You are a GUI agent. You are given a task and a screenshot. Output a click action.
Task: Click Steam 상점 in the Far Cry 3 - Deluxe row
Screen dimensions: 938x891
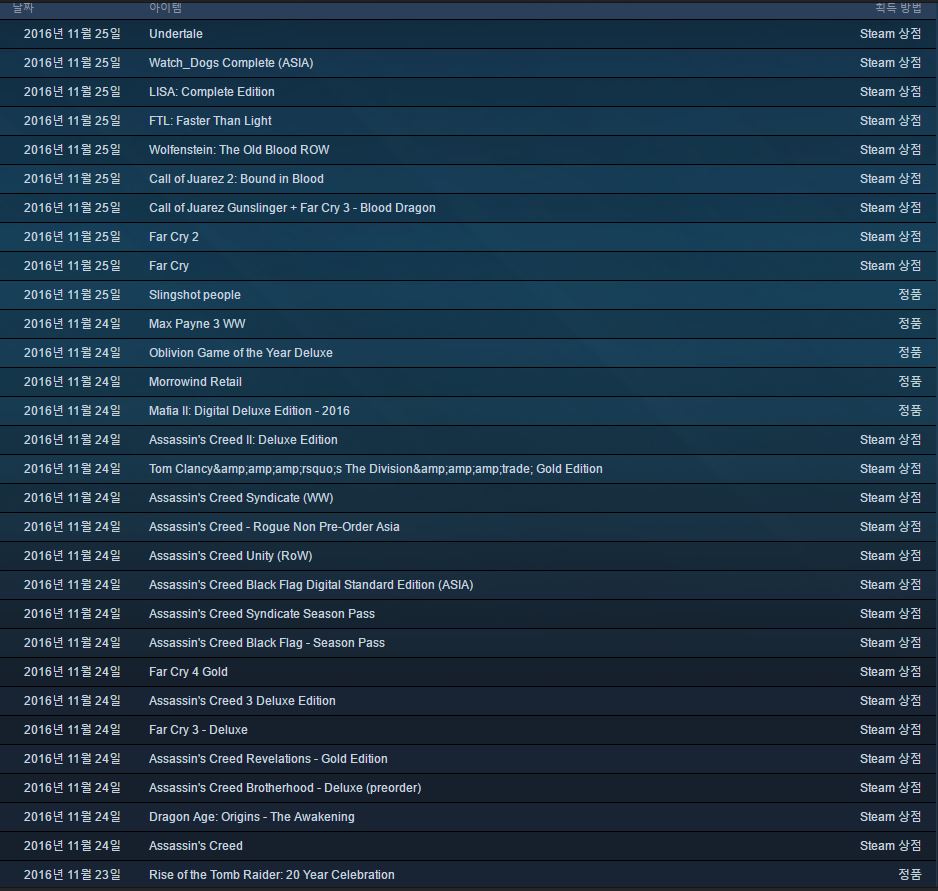891,730
